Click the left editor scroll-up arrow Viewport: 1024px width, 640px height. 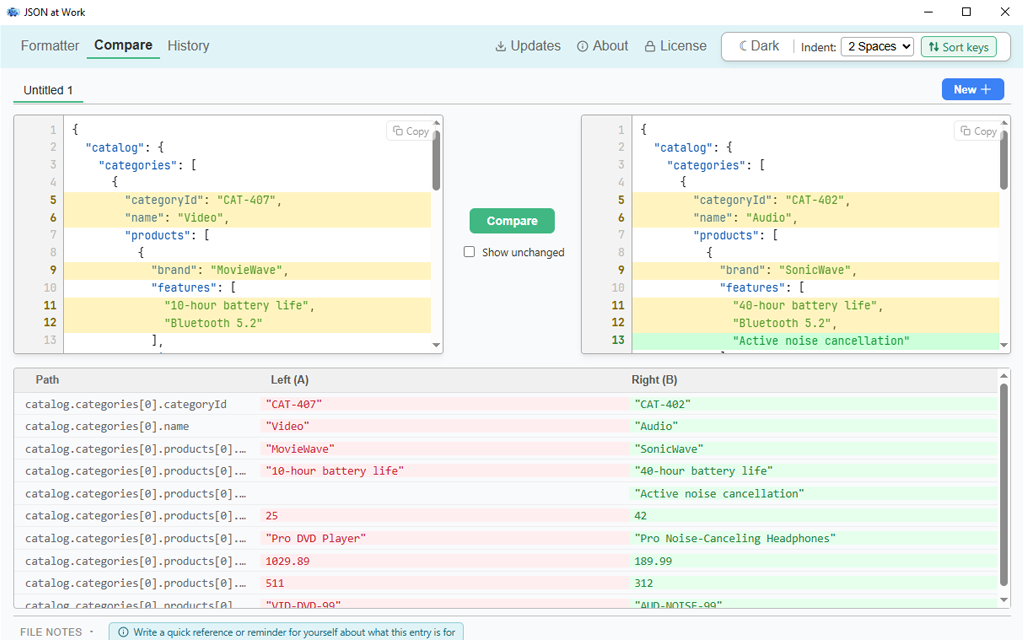click(436, 122)
